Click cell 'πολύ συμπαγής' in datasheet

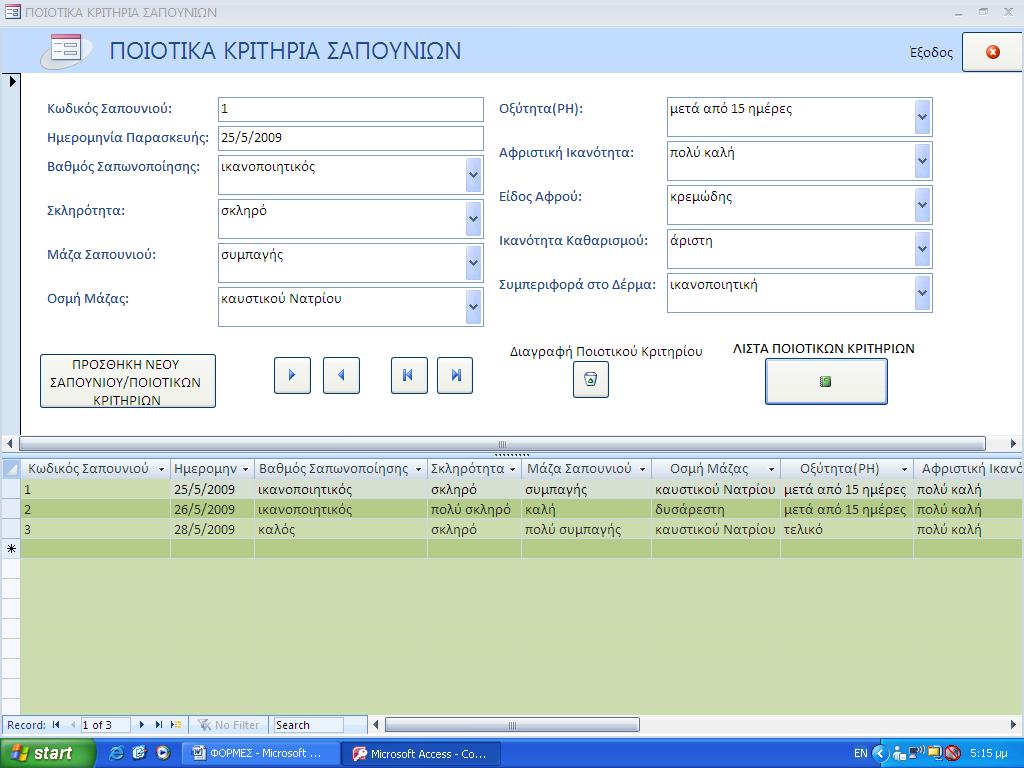[586, 529]
